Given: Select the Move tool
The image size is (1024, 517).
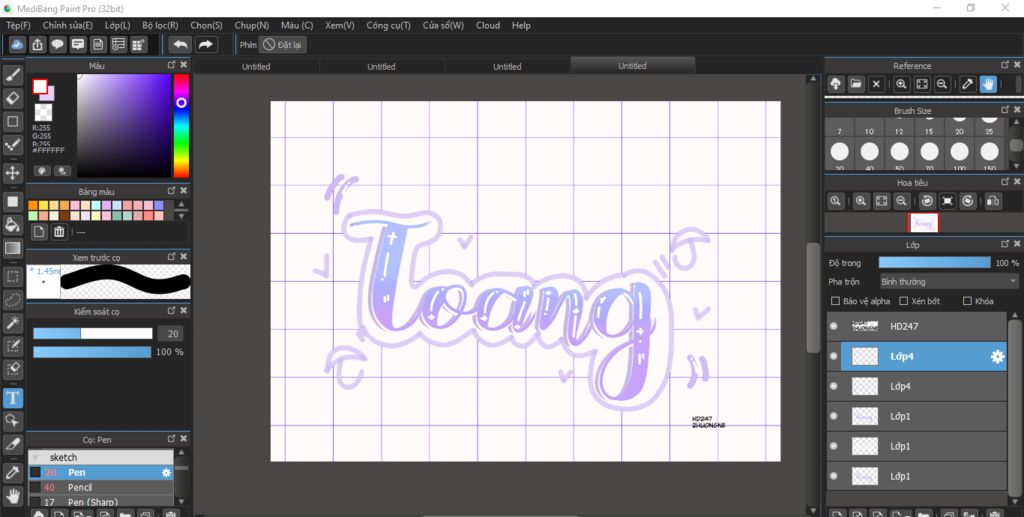Looking at the screenshot, I should pyautogui.click(x=12, y=172).
